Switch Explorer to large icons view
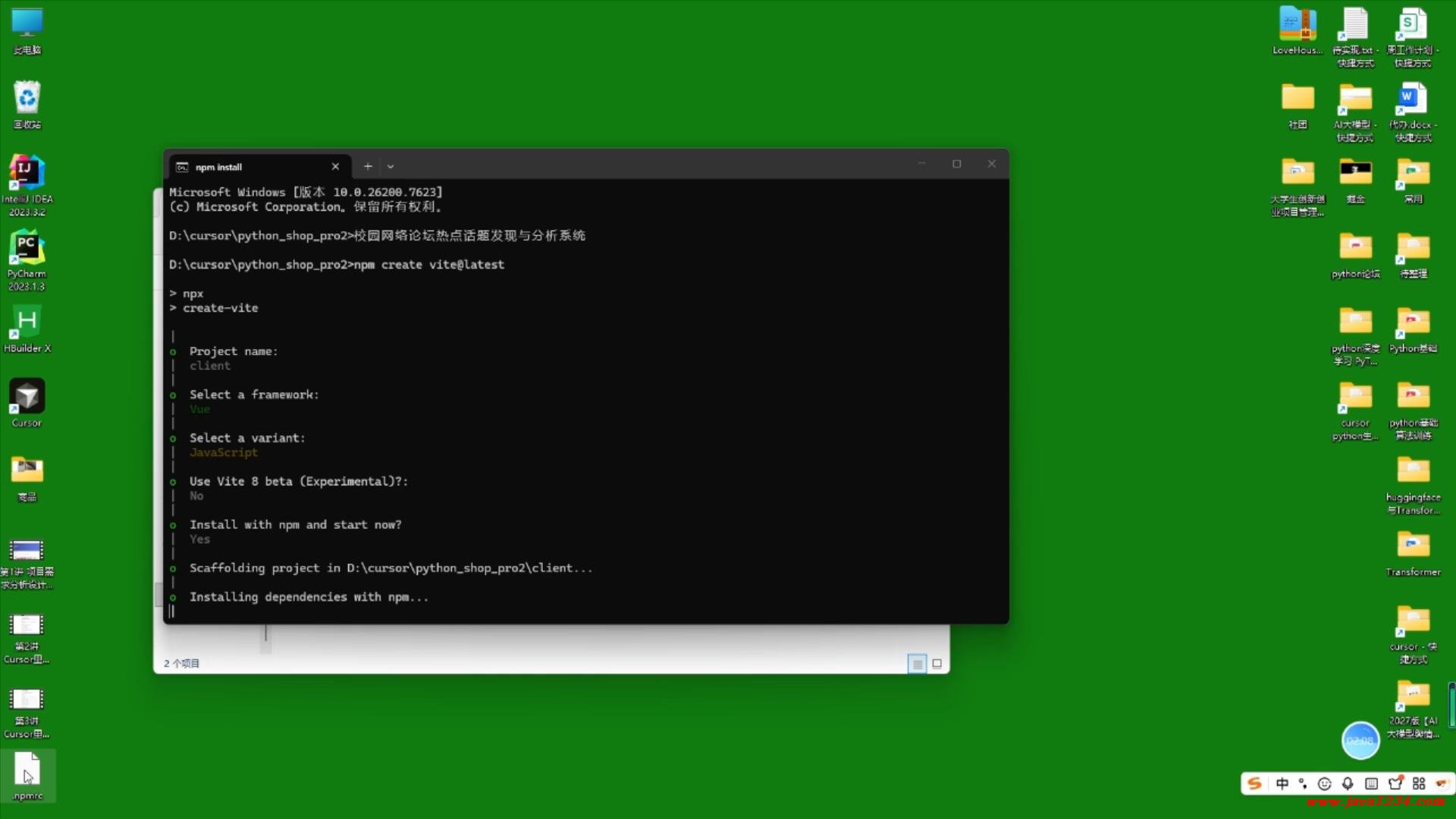Screen dimensions: 1456x819 pos(937,664)
